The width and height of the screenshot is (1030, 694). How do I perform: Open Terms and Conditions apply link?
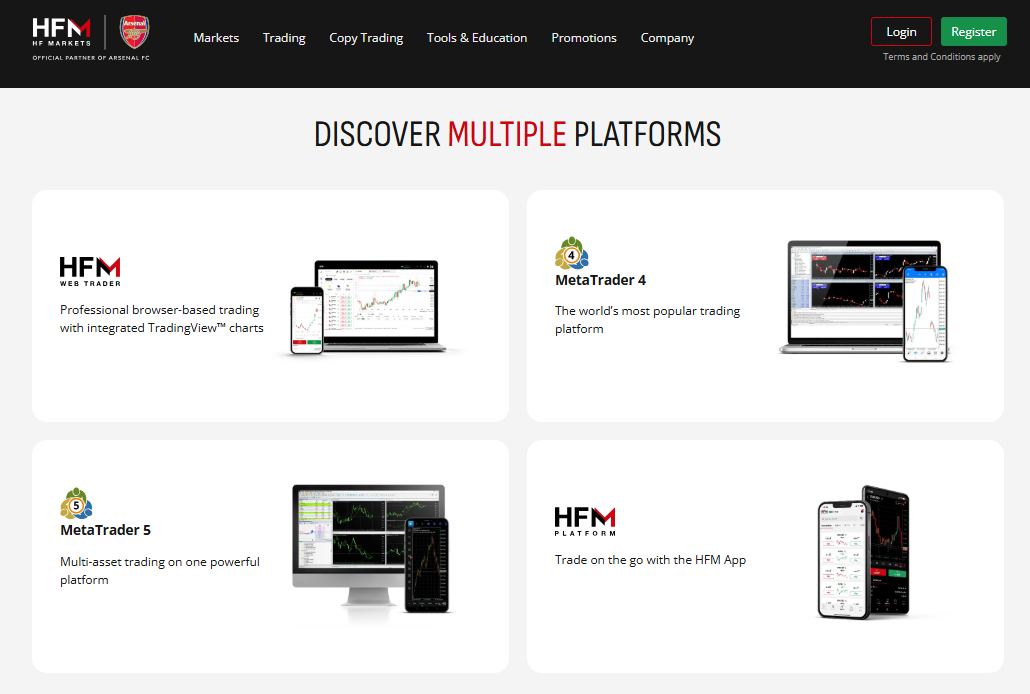click(941, 57)
